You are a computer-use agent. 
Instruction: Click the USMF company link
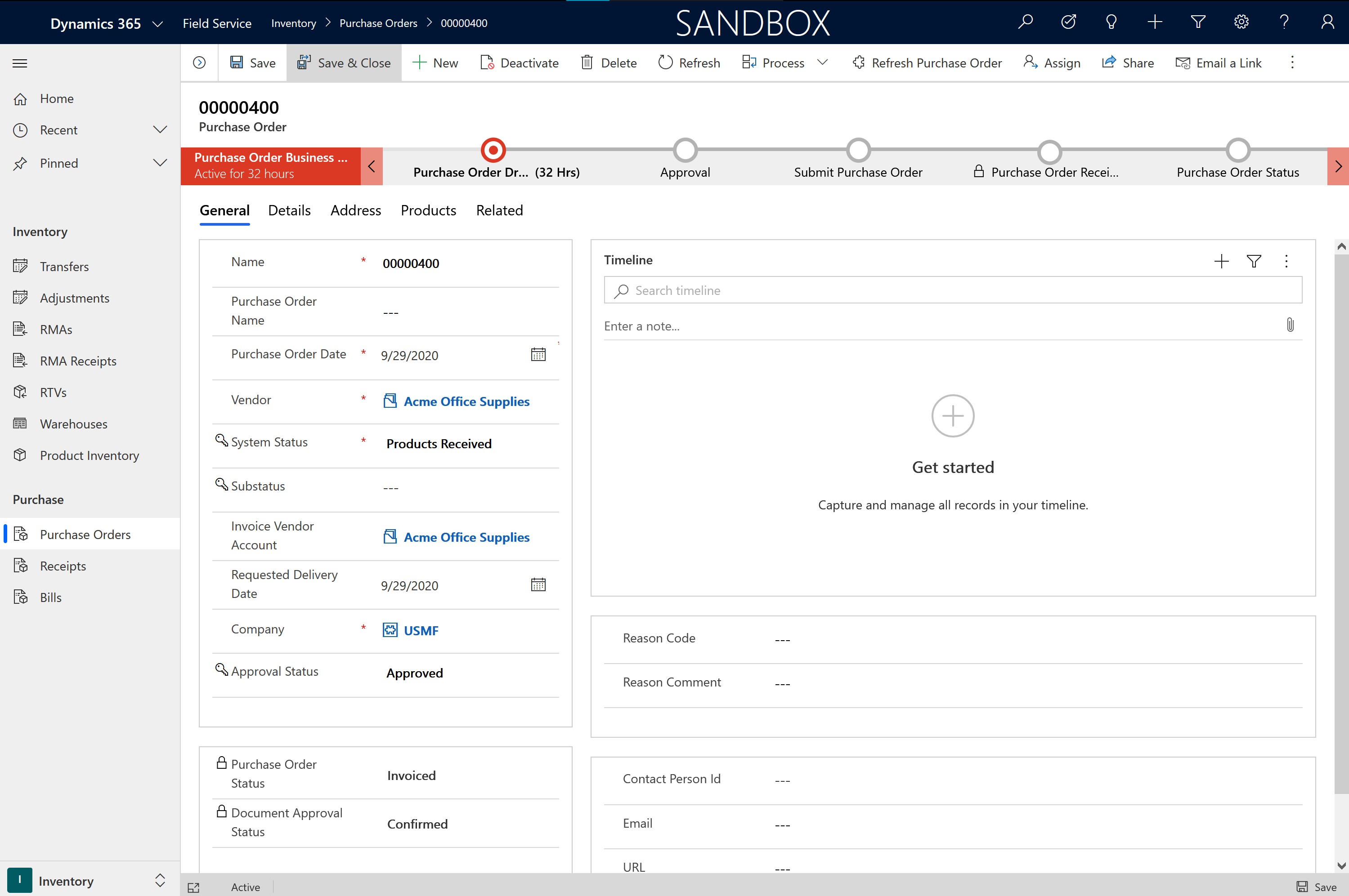coord(421,630)
